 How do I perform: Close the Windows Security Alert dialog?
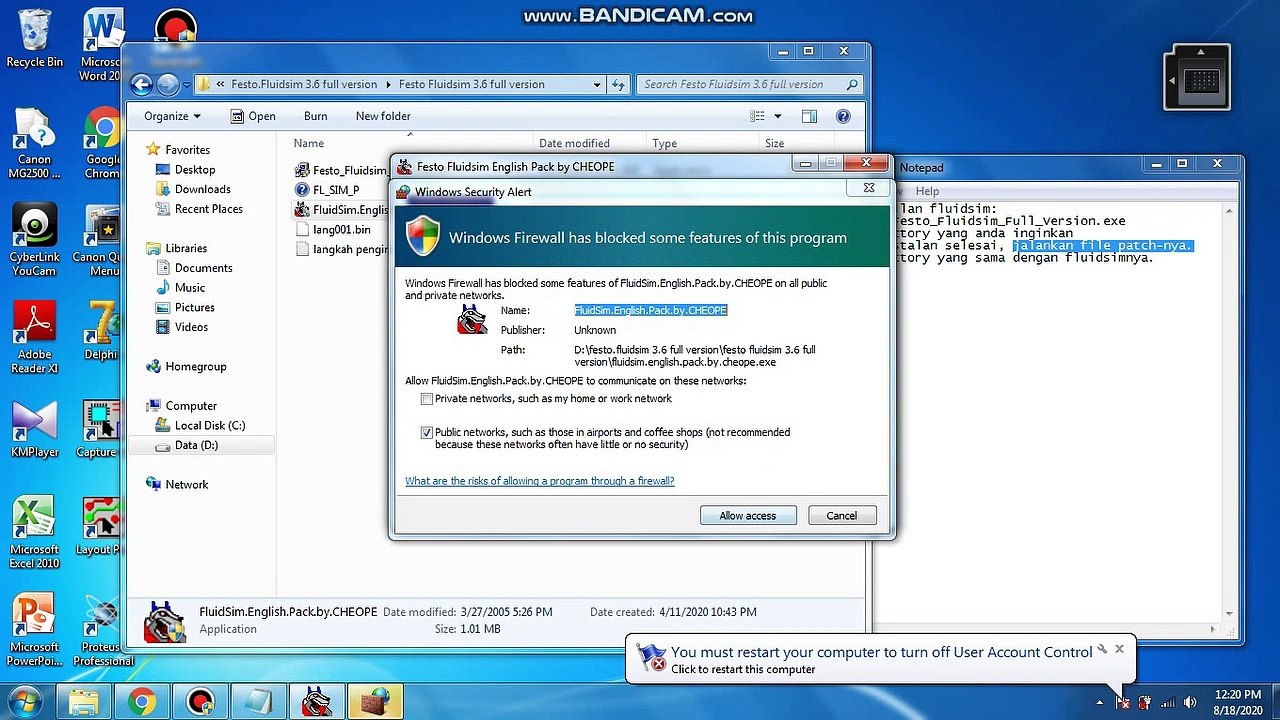tap(869, 187)
